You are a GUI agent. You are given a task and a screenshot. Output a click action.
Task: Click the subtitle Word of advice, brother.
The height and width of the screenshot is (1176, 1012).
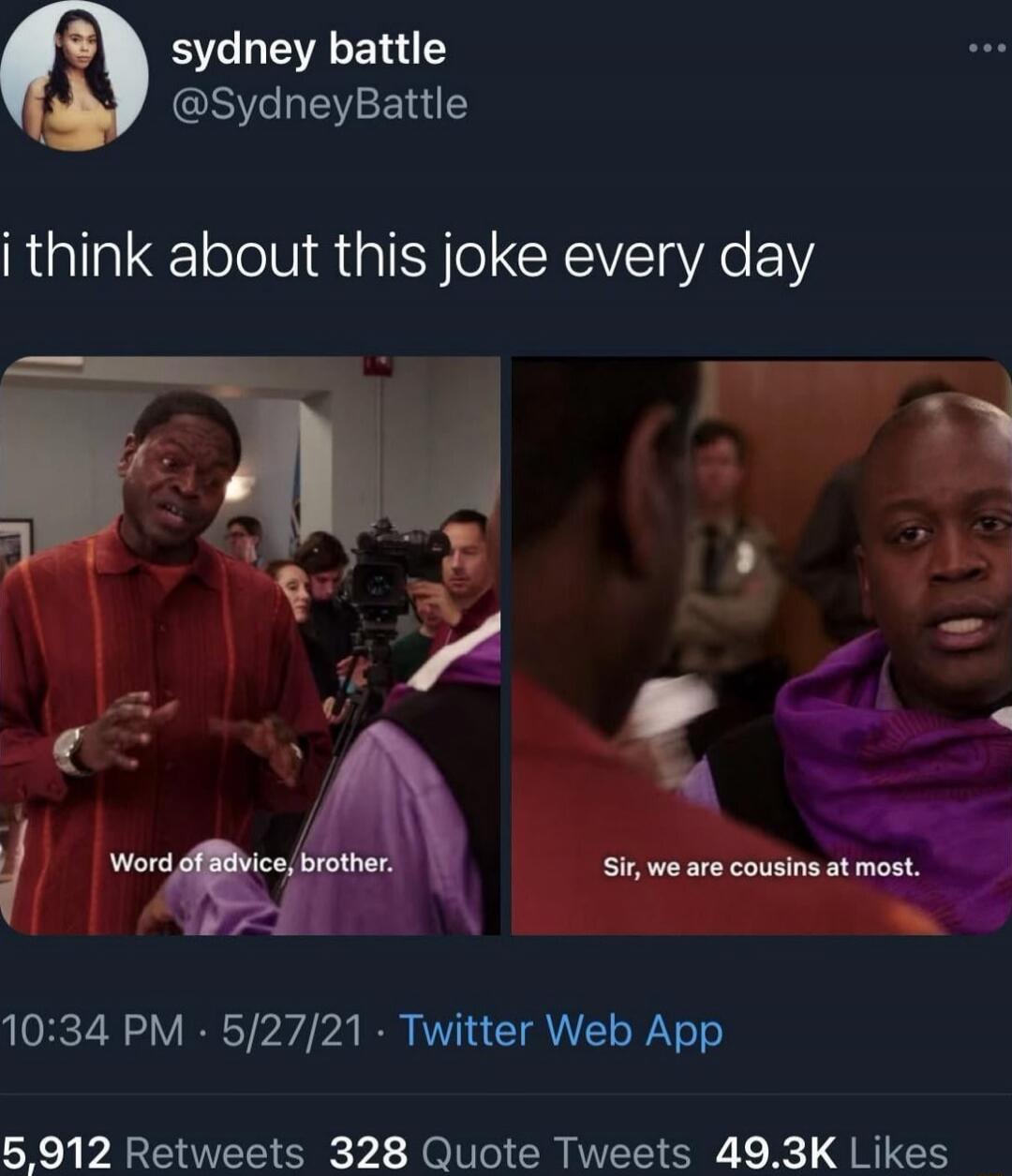tap(250, 862)
